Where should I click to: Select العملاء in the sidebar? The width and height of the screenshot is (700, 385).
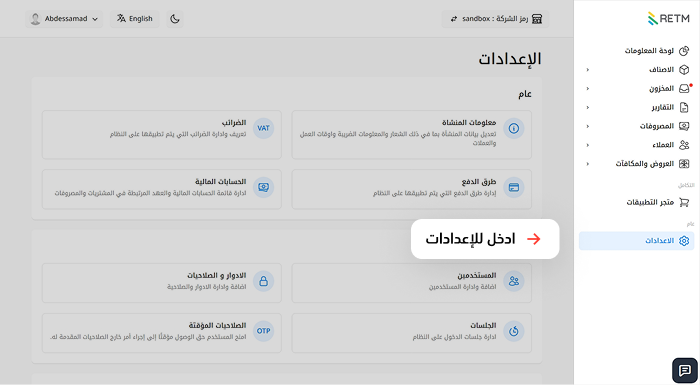pos(637,145)
